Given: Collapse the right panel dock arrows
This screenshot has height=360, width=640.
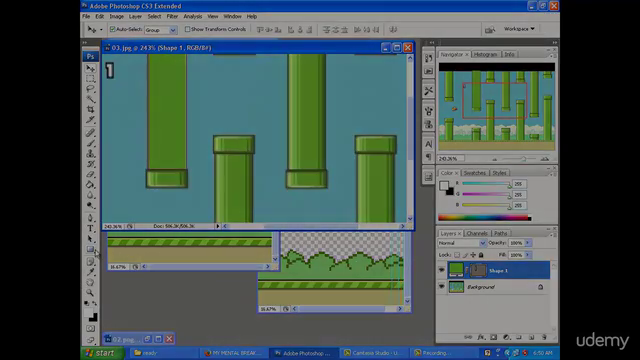Looking at the screenshot, I should coord(555,42).
